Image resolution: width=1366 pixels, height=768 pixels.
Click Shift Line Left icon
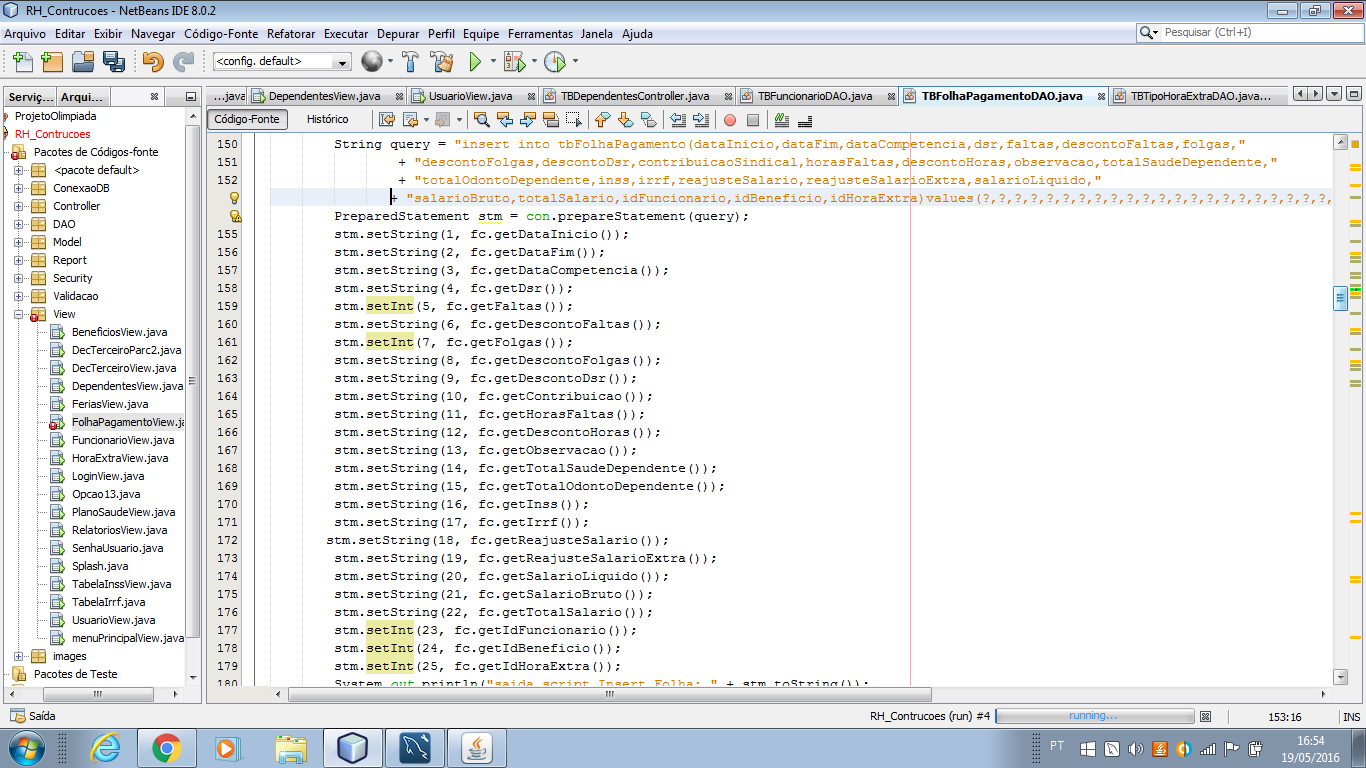click(677, 120)
